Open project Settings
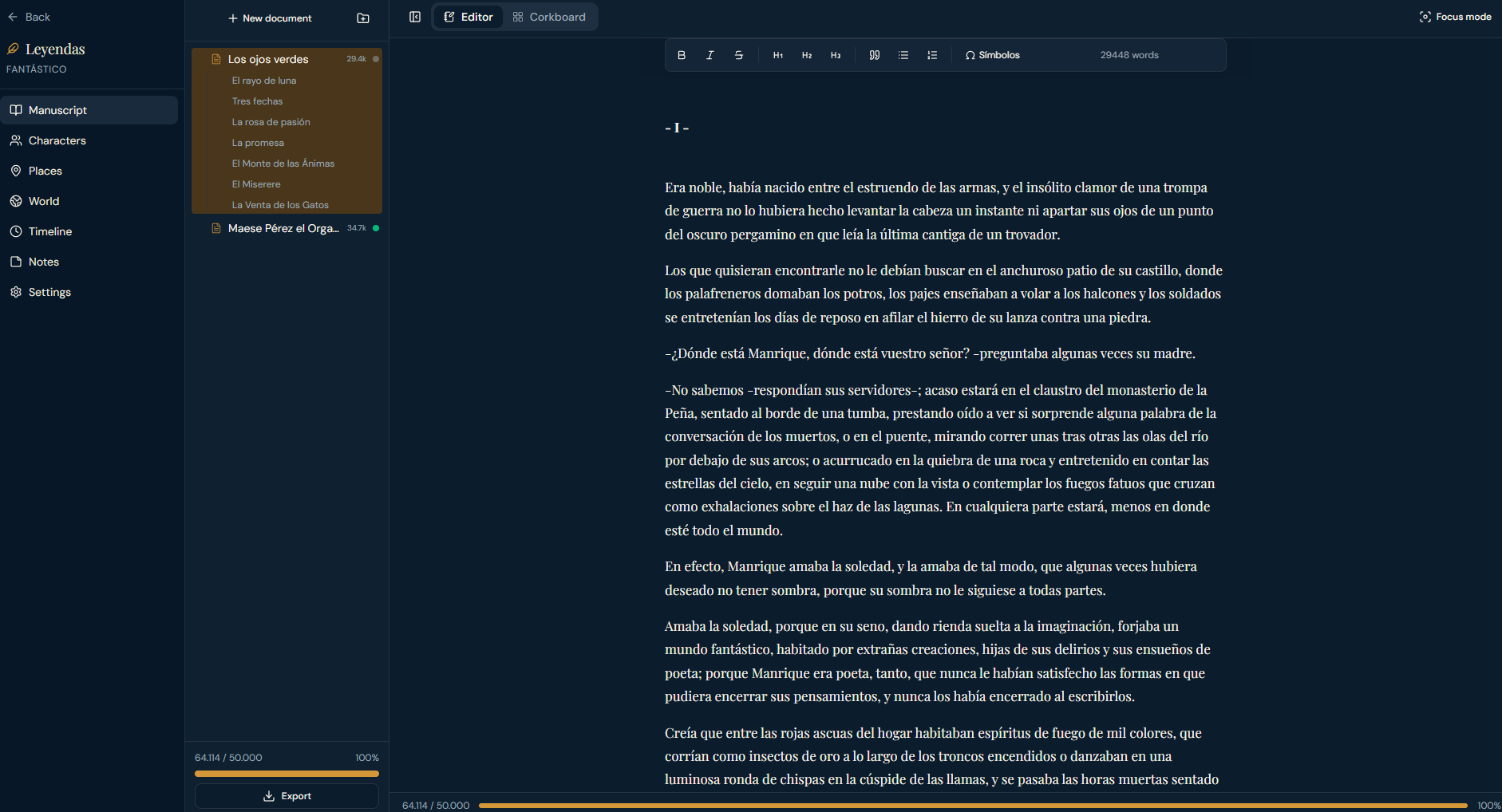1502x812 pixels. pyautogui.click(x=89, y=292)
